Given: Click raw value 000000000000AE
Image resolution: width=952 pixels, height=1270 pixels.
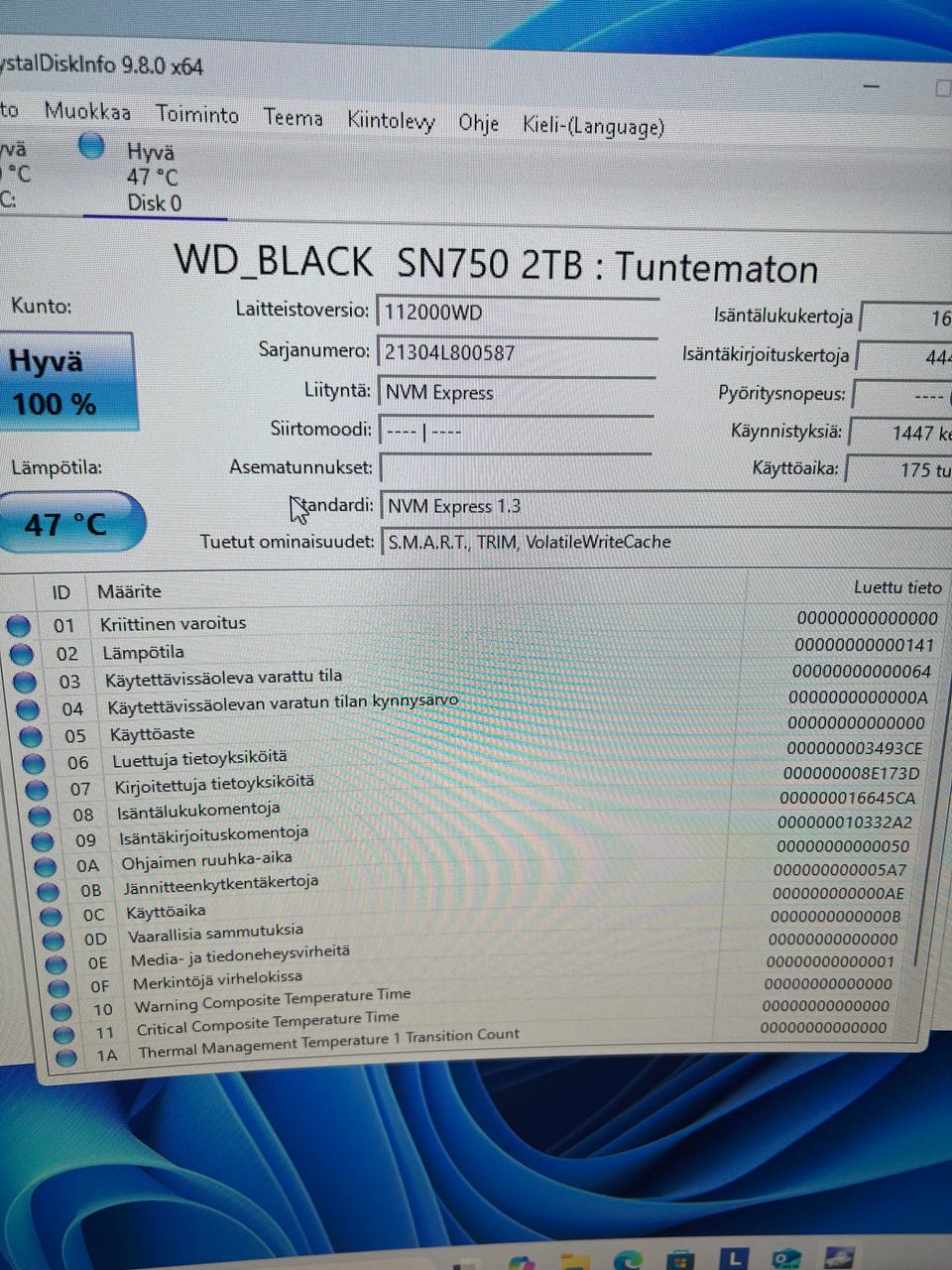Looking at the screenshot, I should point(838,893).
